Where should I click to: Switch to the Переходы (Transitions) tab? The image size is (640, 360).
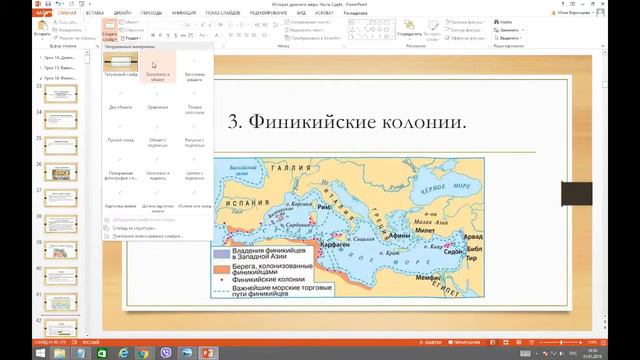coord(151,13)
